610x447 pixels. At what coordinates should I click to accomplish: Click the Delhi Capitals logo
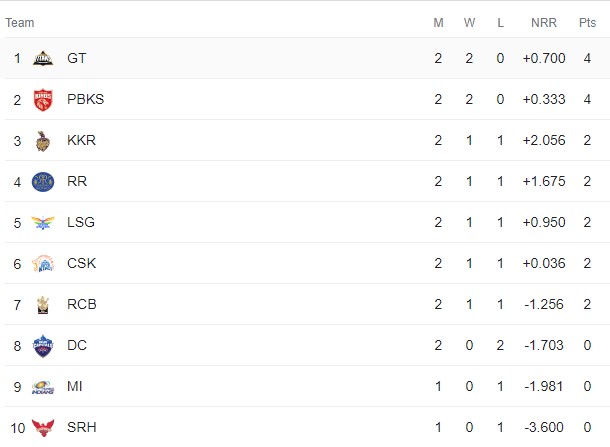point(43,346)
